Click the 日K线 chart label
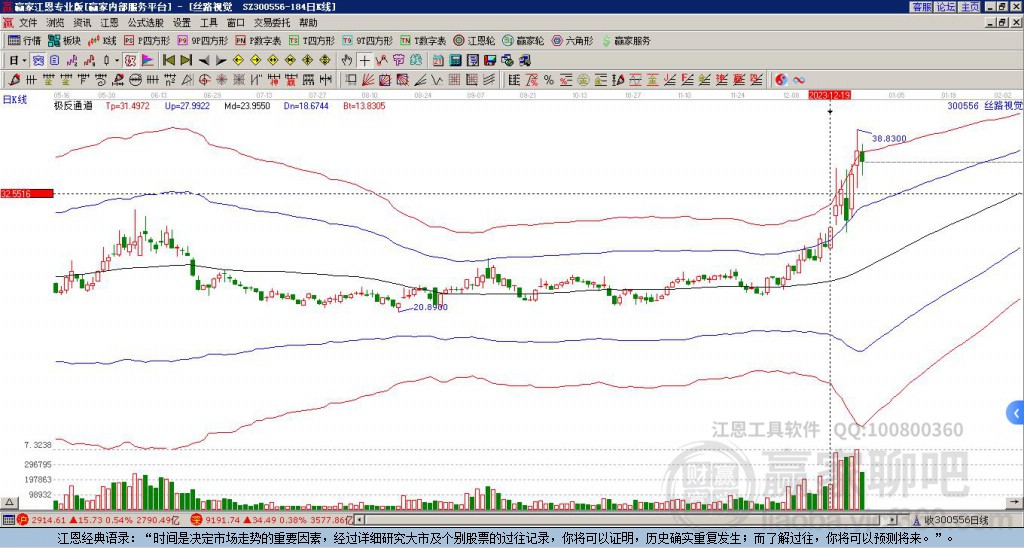The width and height of the screenshot is (1024, 548). (x=14, y=99)
